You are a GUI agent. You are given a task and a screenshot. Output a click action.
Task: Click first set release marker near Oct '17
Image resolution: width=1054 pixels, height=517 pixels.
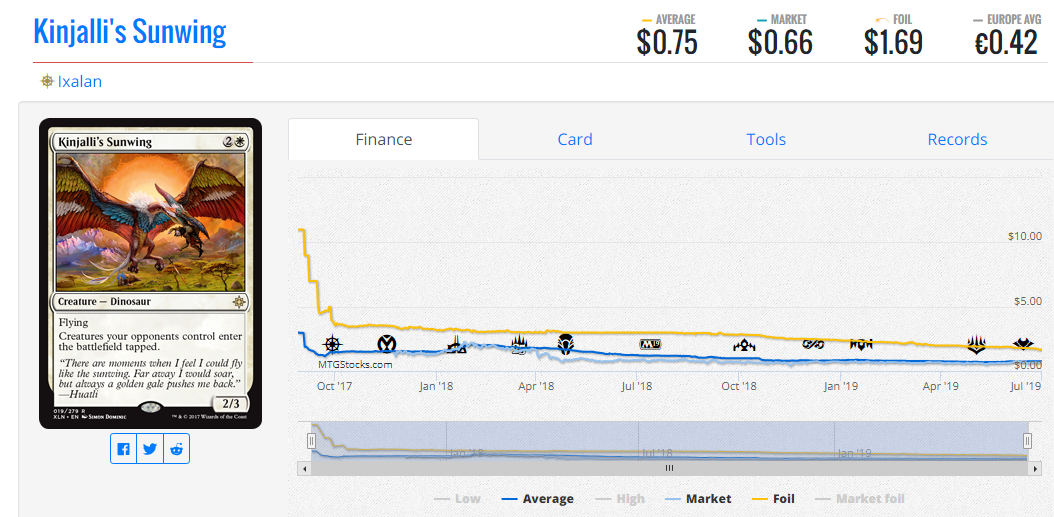[x=332, y=344]
